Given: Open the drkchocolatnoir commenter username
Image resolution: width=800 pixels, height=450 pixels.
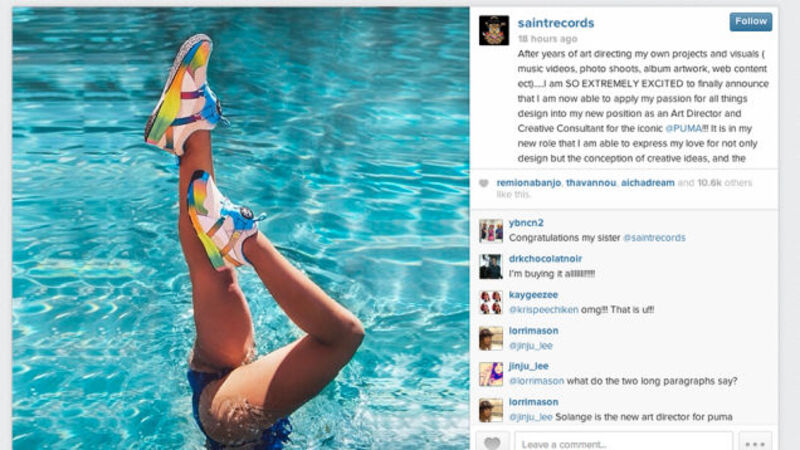Looking at the screenshot, I should [545, 259].
